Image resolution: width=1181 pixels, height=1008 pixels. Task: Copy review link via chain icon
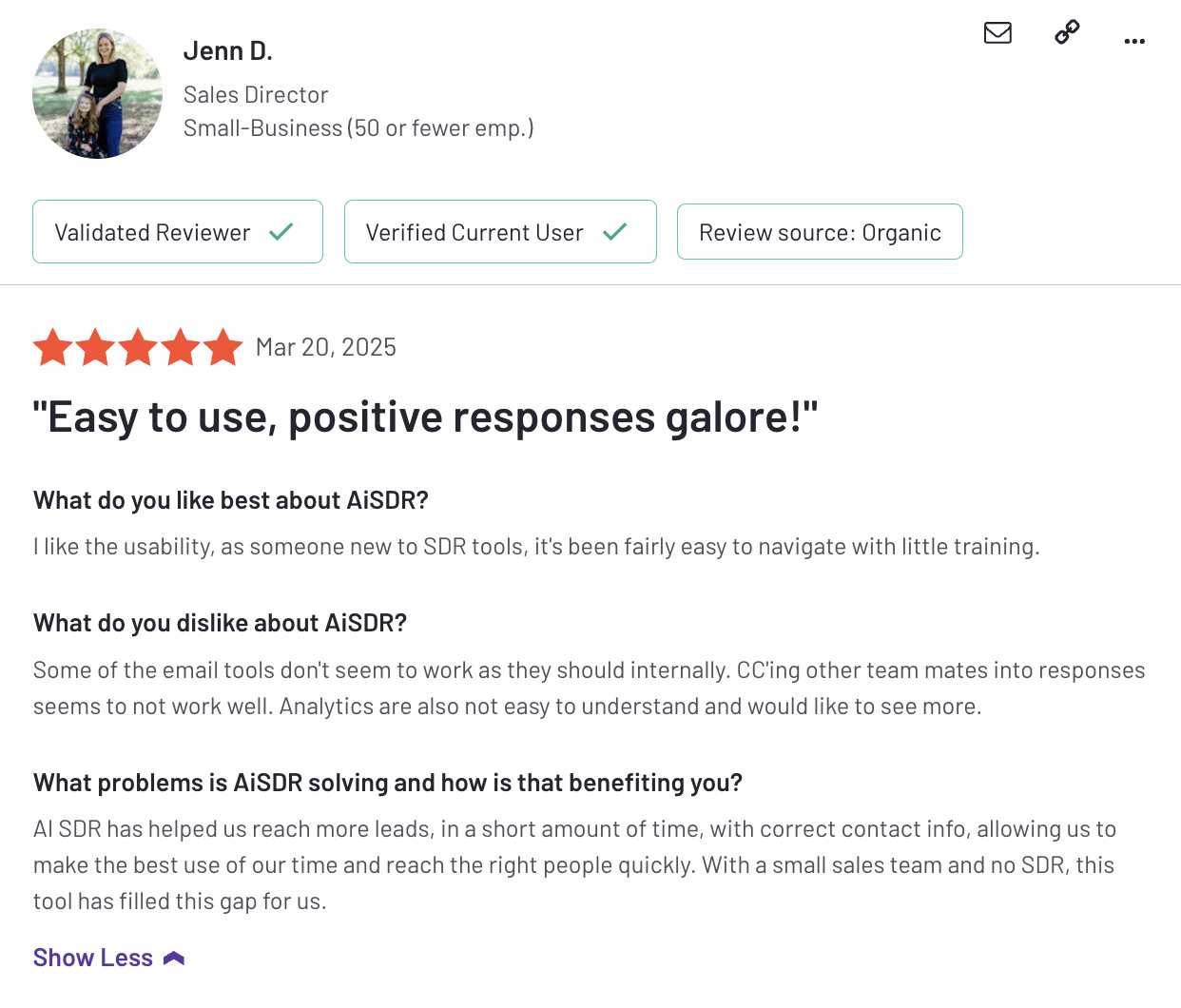coord(1067,32)
